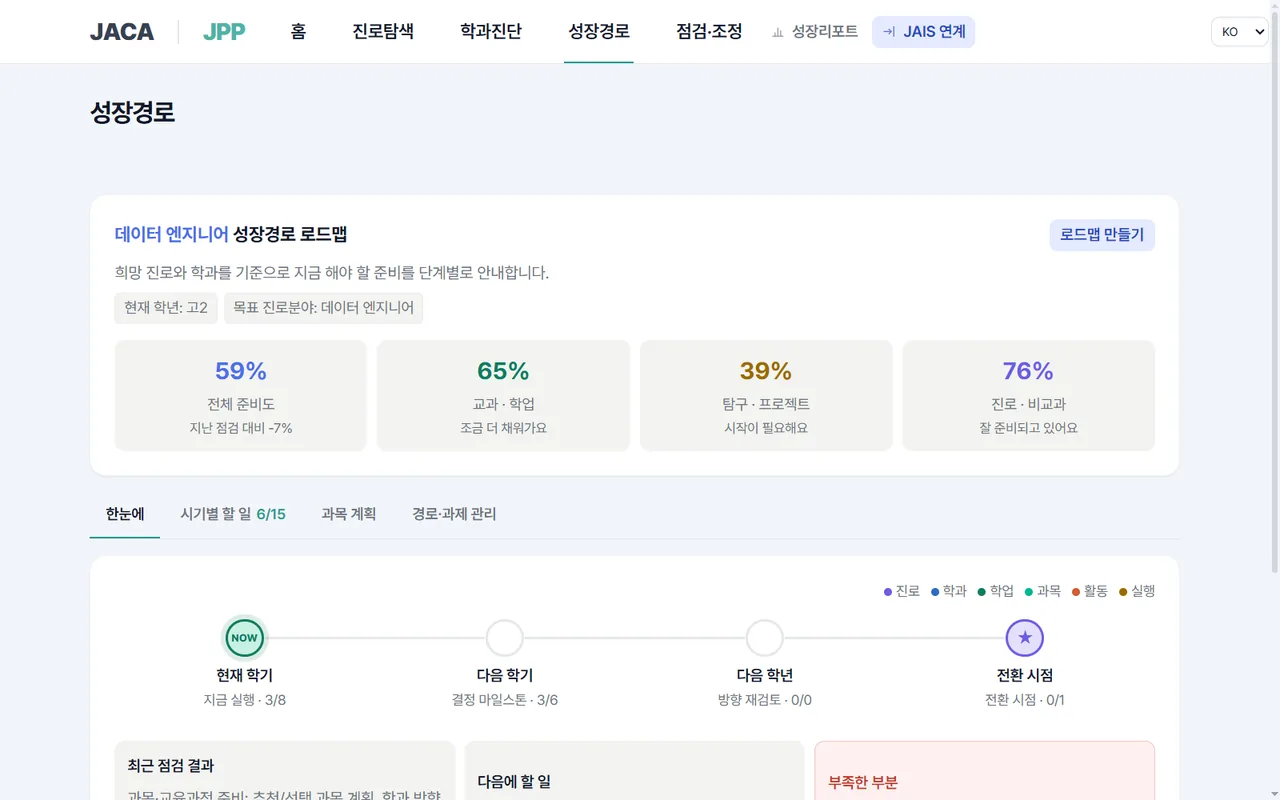Click the orange 활동 legend dot

1076,592
